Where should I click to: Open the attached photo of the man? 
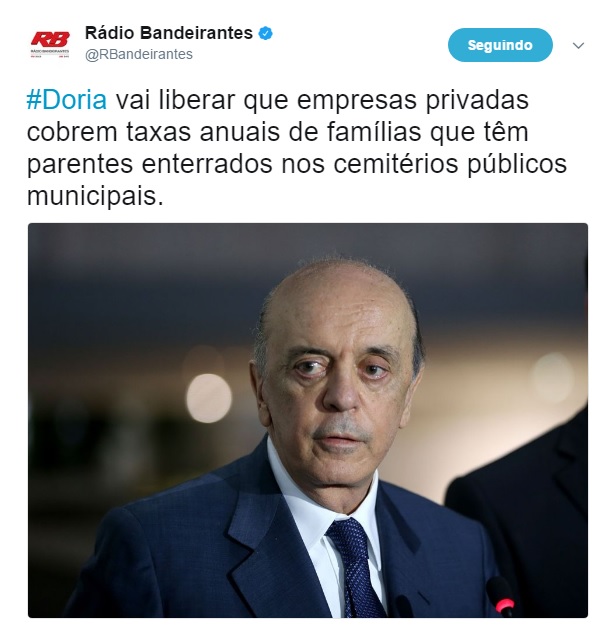[x=308, y=420]
